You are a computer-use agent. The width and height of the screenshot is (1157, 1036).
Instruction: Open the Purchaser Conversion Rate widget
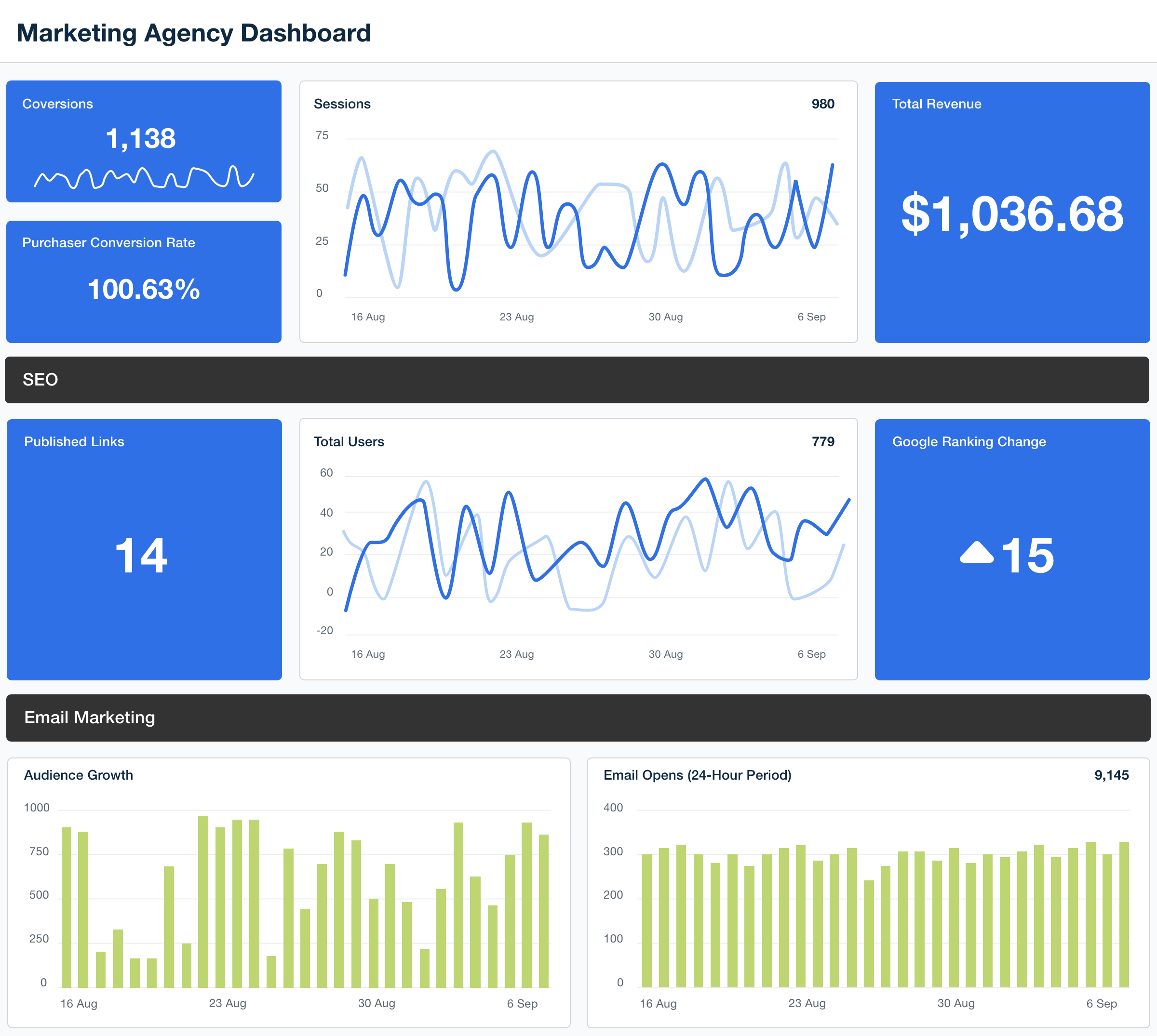click(144, 282)
